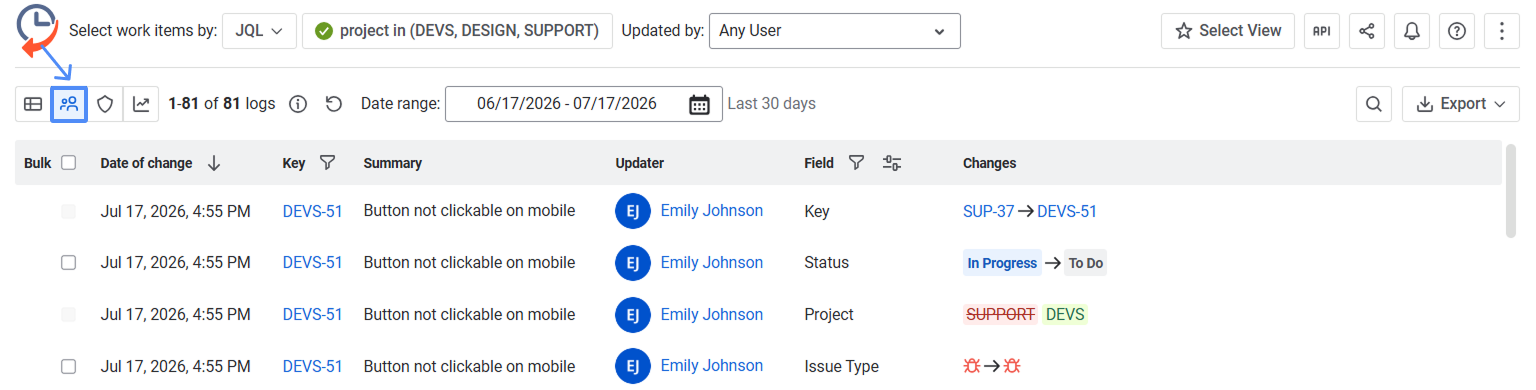This screenshot has width=1536, height=390.
Task: Click the info icon beside logs count
Action: [x=297, y=104]
